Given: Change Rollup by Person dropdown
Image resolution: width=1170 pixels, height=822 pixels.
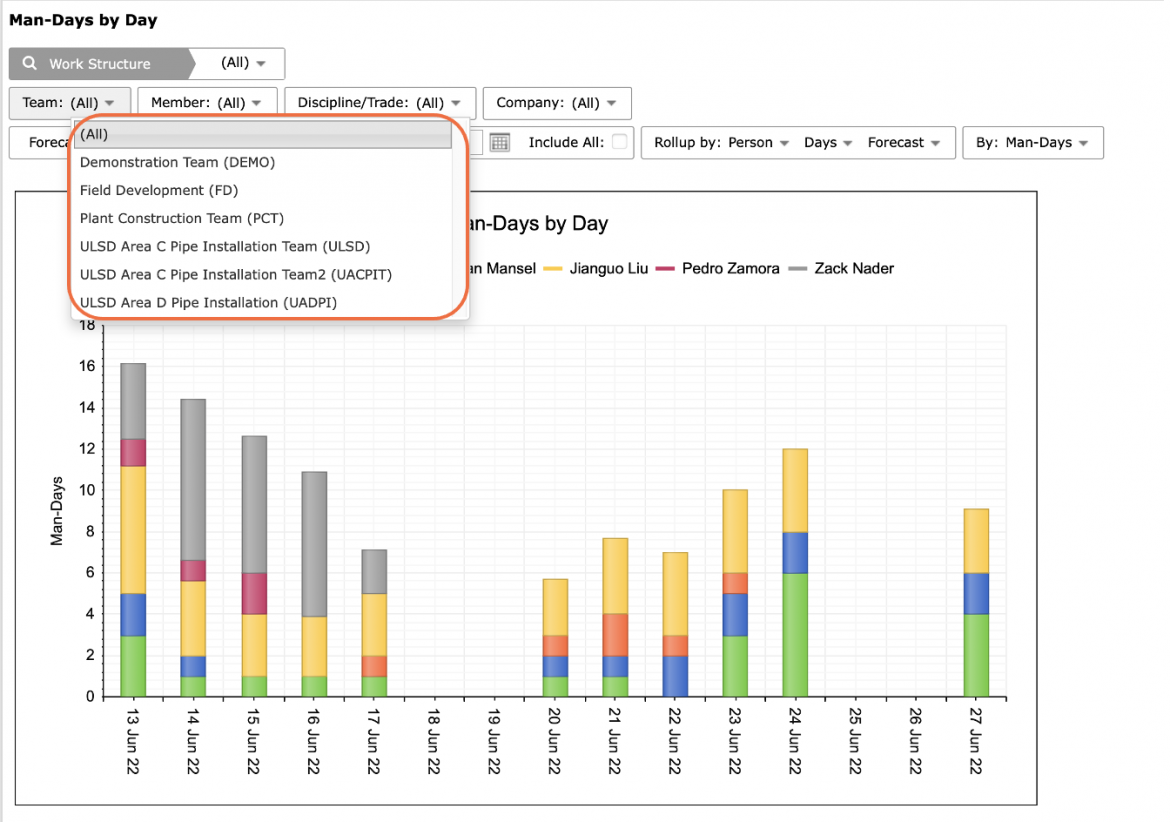Looking at the screenshot, I should [721, 142].
